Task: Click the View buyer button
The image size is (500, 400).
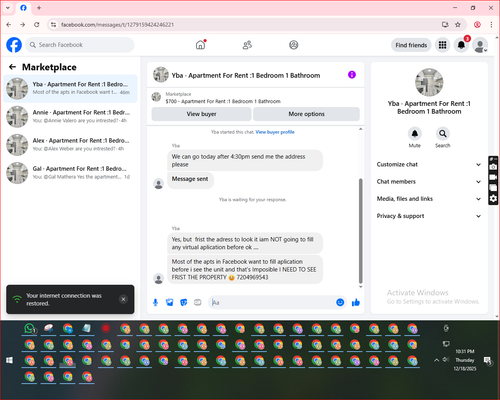Action: [x=201, y=114]
